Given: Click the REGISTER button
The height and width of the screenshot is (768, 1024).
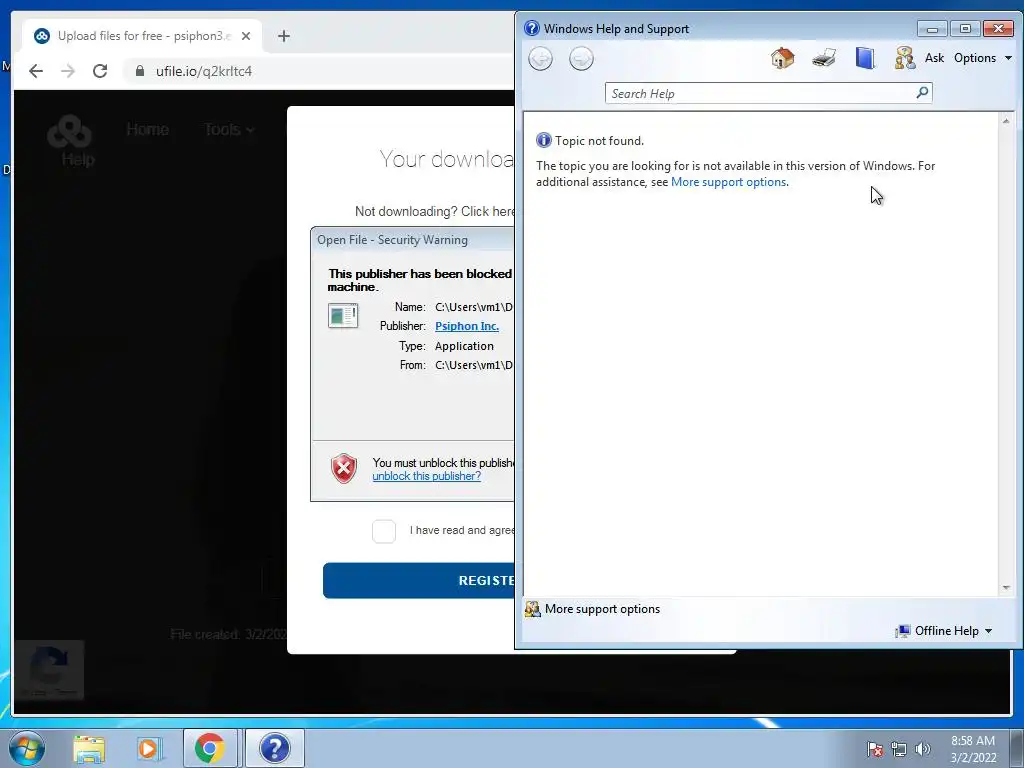Looking at the screenshot, I should point(419,581).
